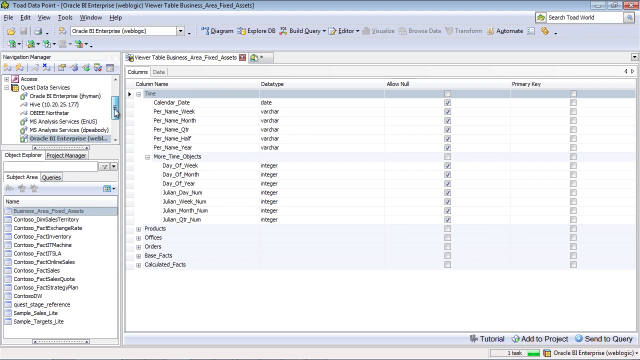This screenshot has width=640, height=360.
Task: Click first new connection icon in Navigation Manager
Action: click(8, 68)
